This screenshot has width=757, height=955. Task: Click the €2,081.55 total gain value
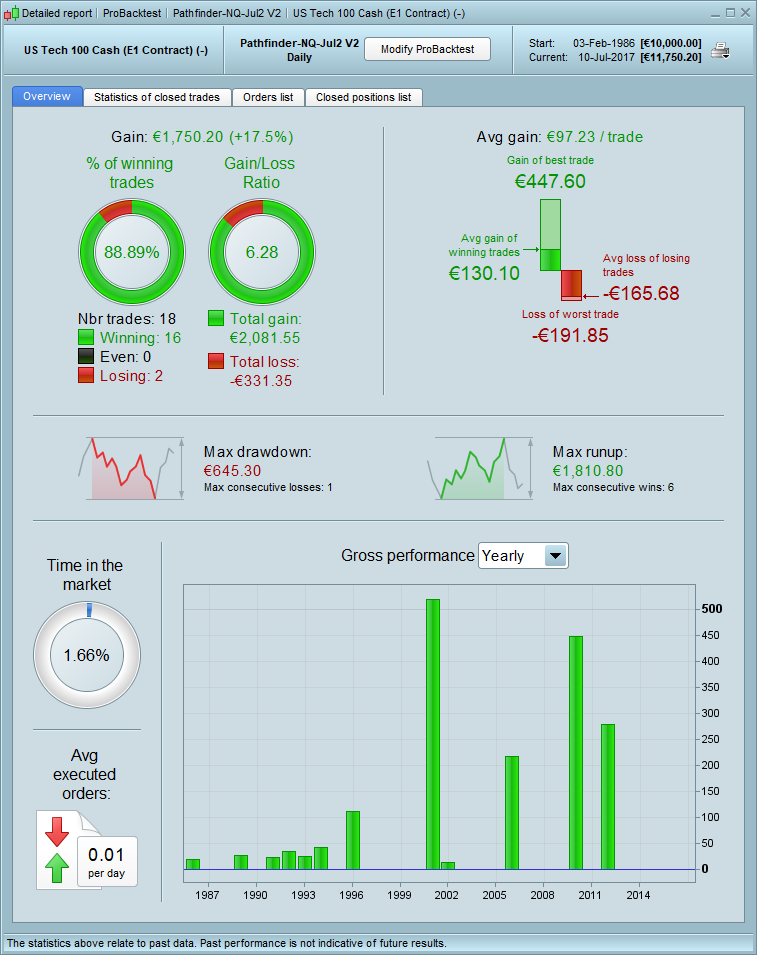pyautogui.click(x=265, y=337)
